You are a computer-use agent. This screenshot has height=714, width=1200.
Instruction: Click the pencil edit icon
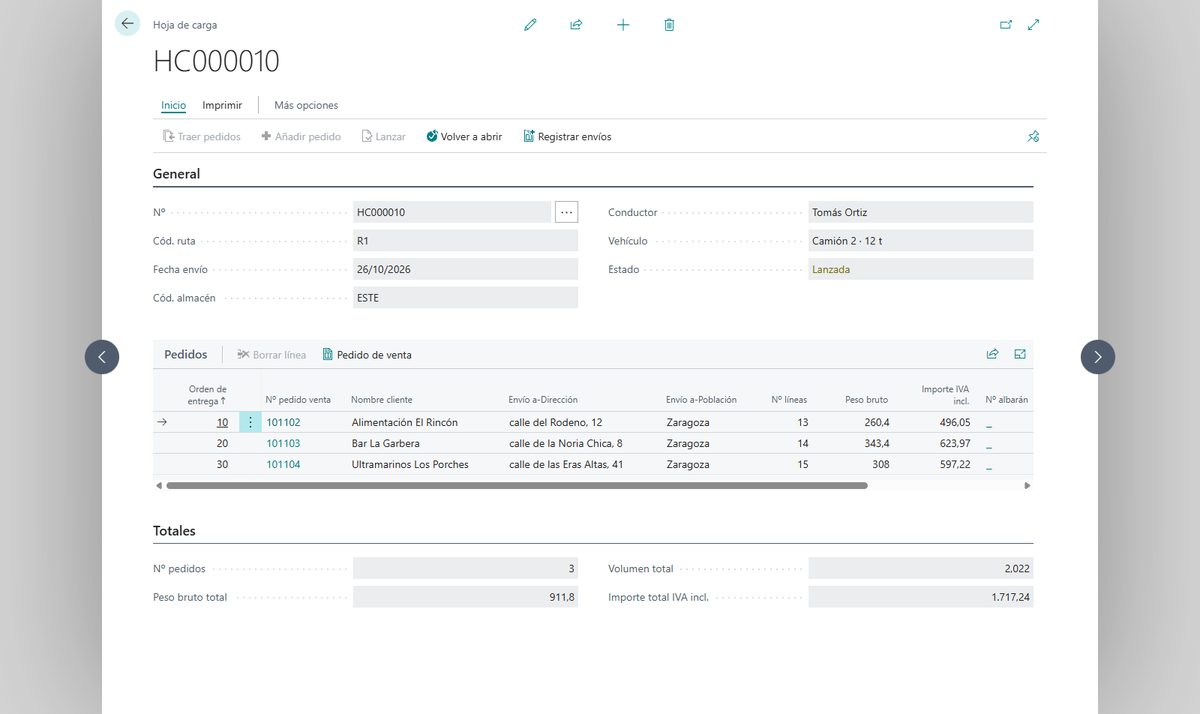(x=530, y=25)
